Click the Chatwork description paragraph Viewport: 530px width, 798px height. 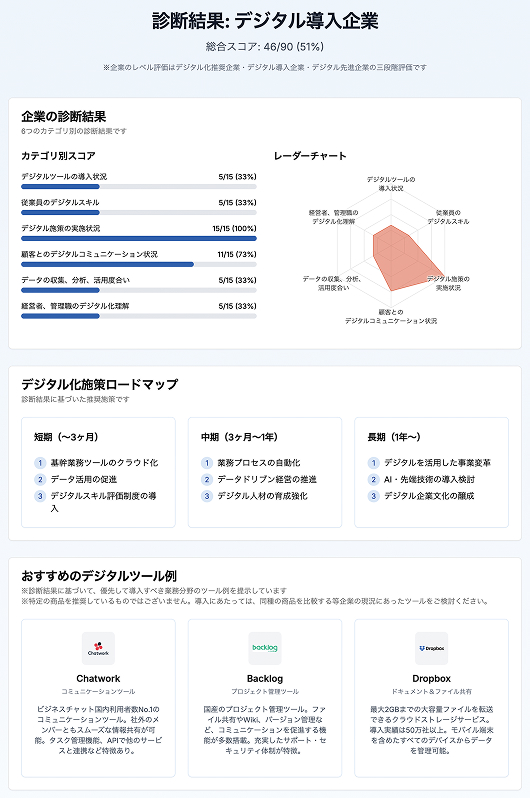pos(98,730)
